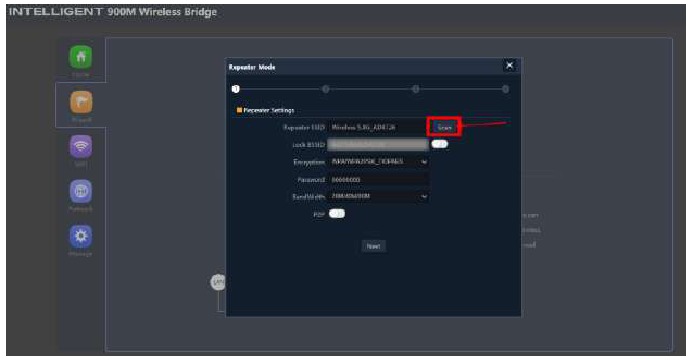Close the Repeater Mode dialog
This screenshot has height=362, width=694.
click(510, 65)
